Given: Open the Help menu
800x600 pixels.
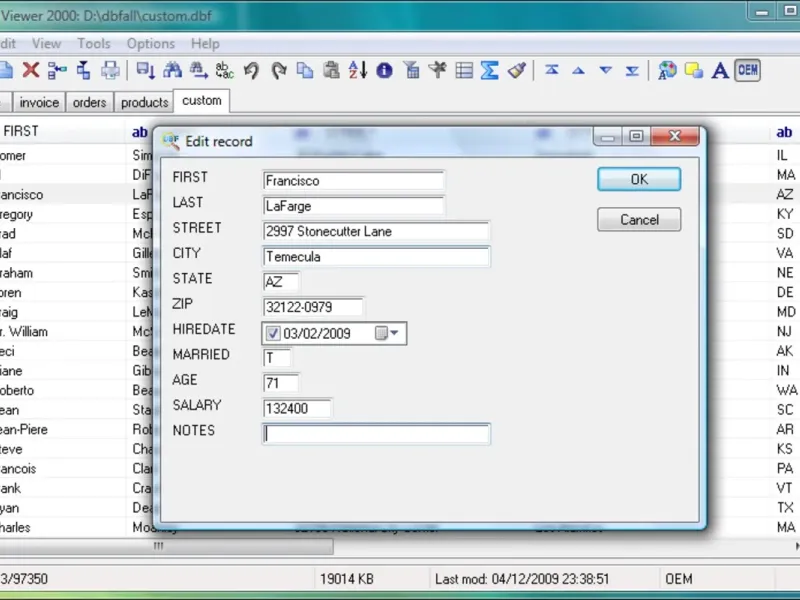Looking at the screenshot, I should (205, 44).
